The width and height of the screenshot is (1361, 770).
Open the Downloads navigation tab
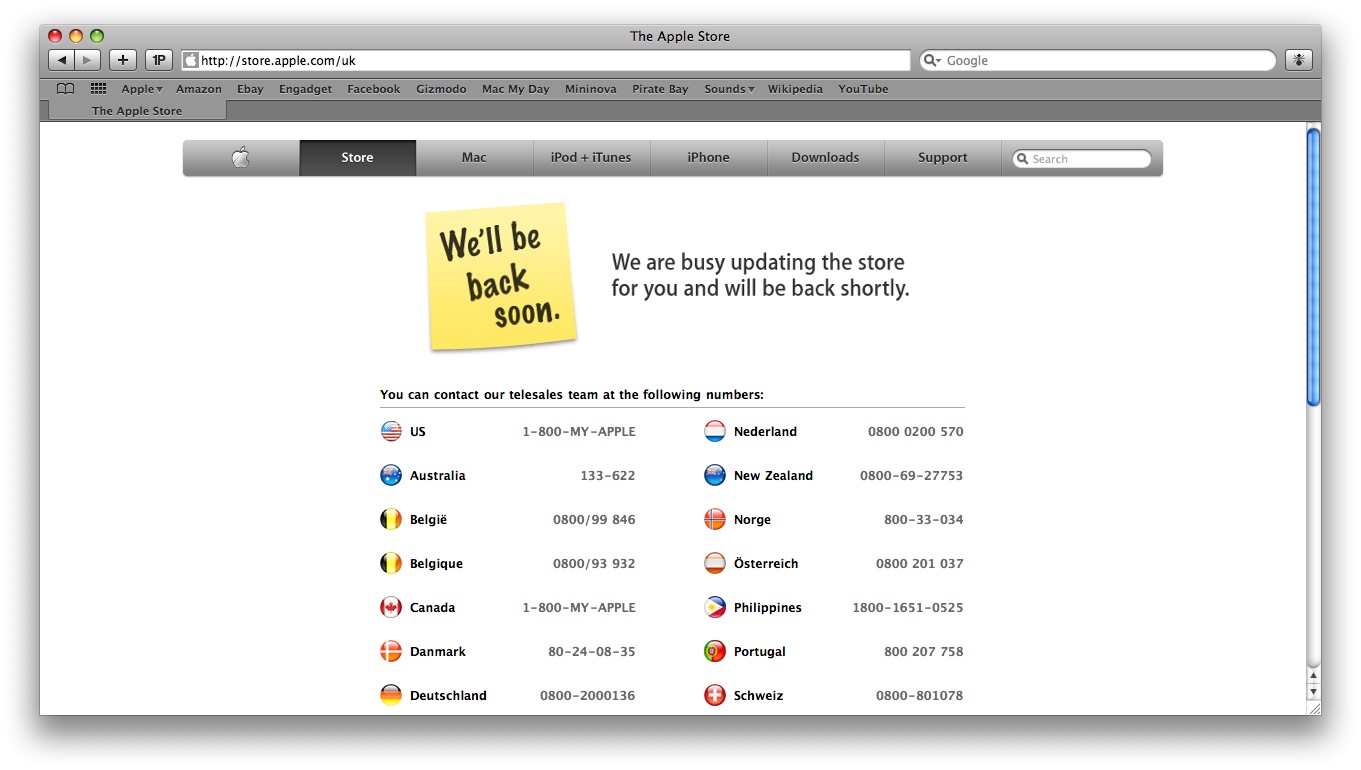825,157
